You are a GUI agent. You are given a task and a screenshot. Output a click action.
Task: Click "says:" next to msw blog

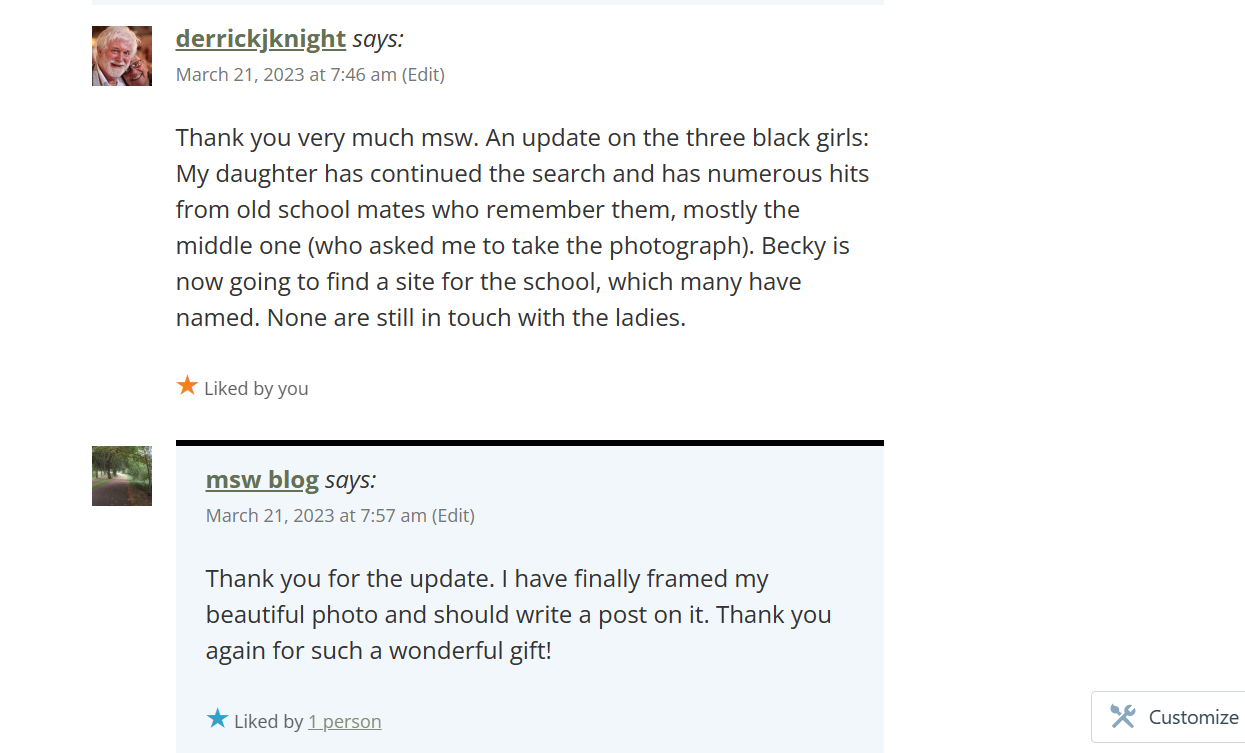[x=350, y=480]
